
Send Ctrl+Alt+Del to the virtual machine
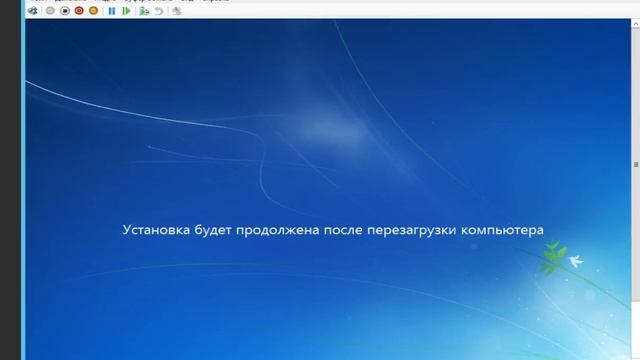click(x=33, y=11)
